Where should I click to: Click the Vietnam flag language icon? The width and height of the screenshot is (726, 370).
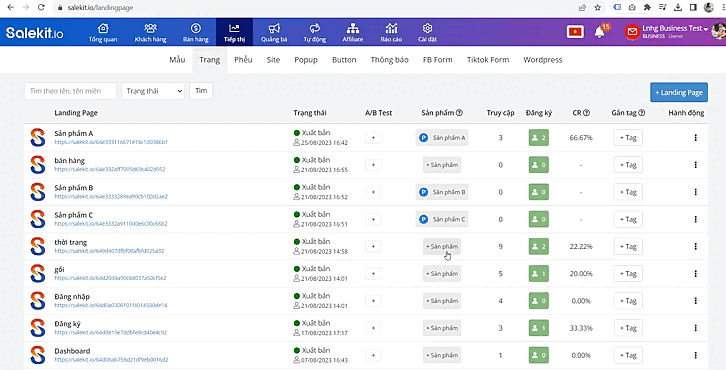pyautogui.click(x=575, y=32)
